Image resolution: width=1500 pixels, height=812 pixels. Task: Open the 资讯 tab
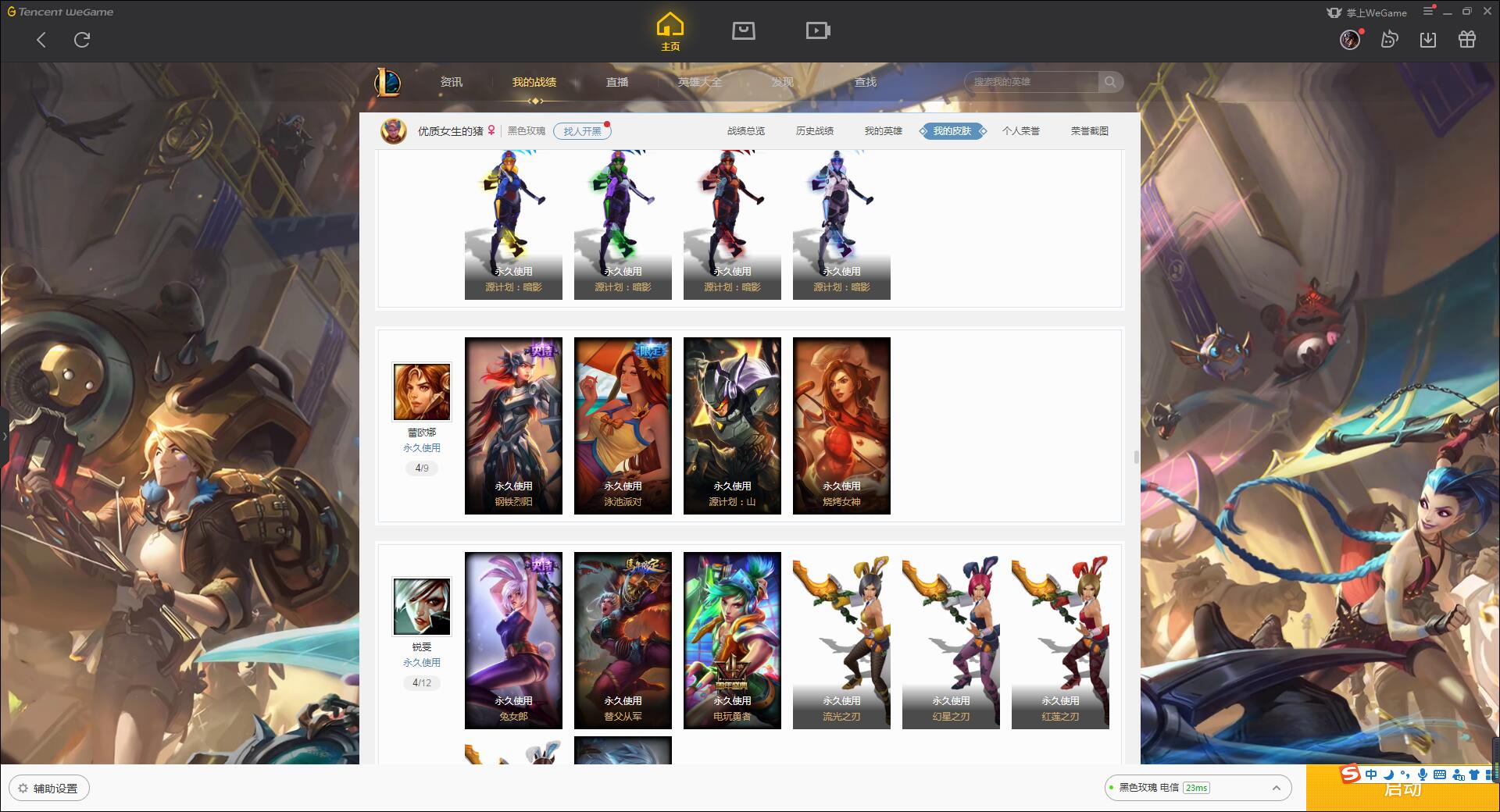(452, 82)
